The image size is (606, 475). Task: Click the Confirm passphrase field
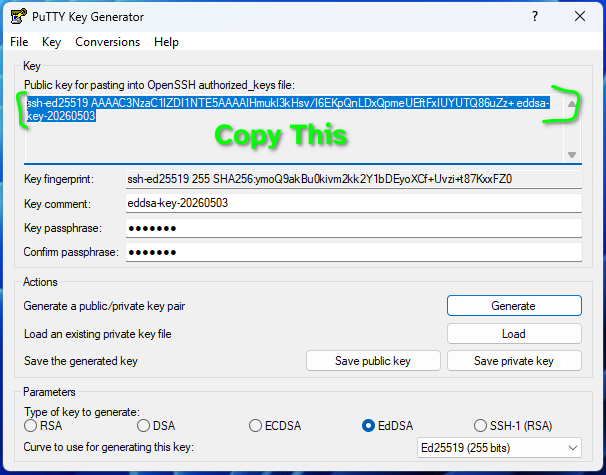click(354, 252)
